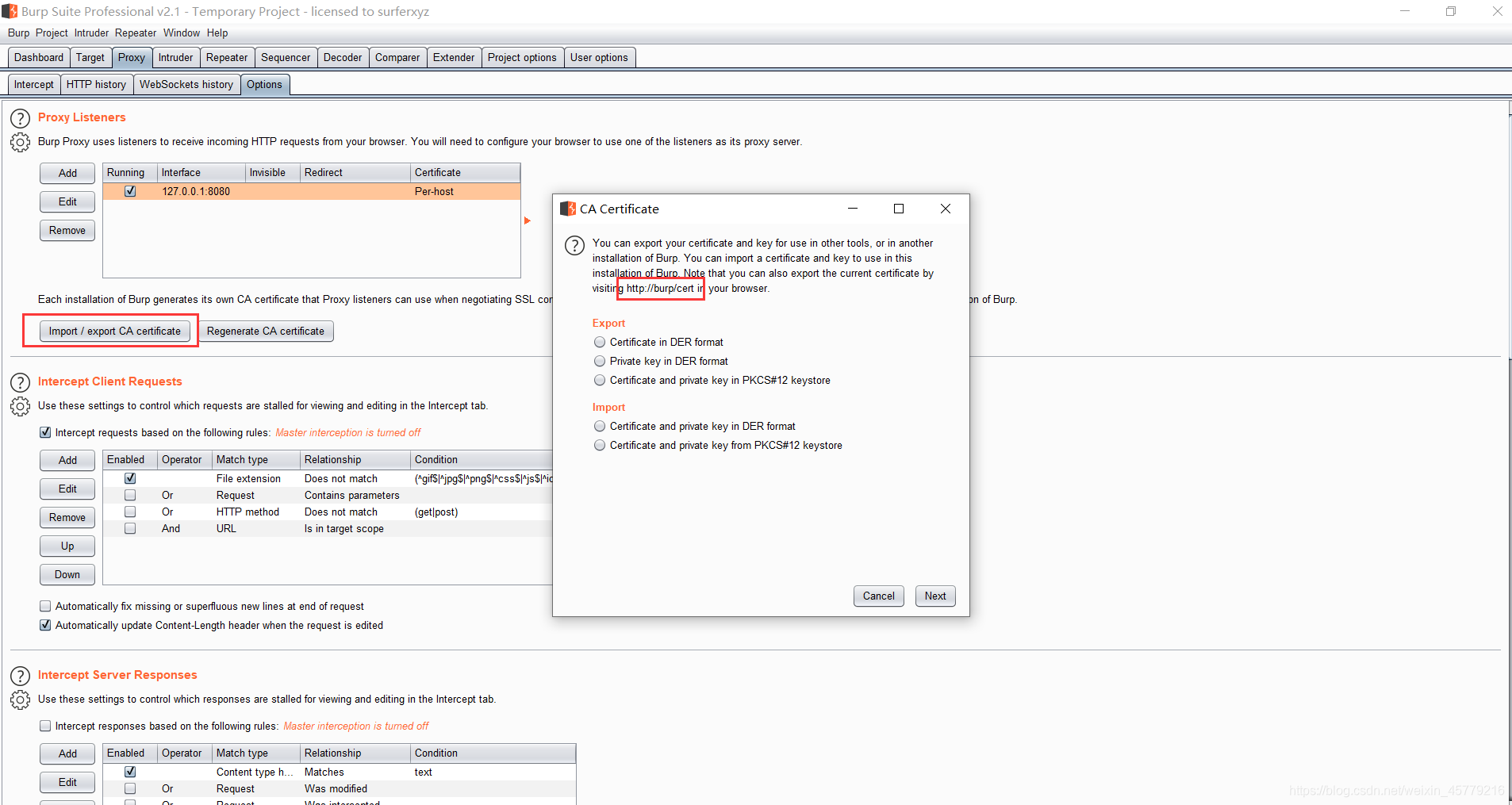Open Intercept Server Responses gear icon
Image resolution: width=1512 pixels, height=805 pixels.
(20, 700)
